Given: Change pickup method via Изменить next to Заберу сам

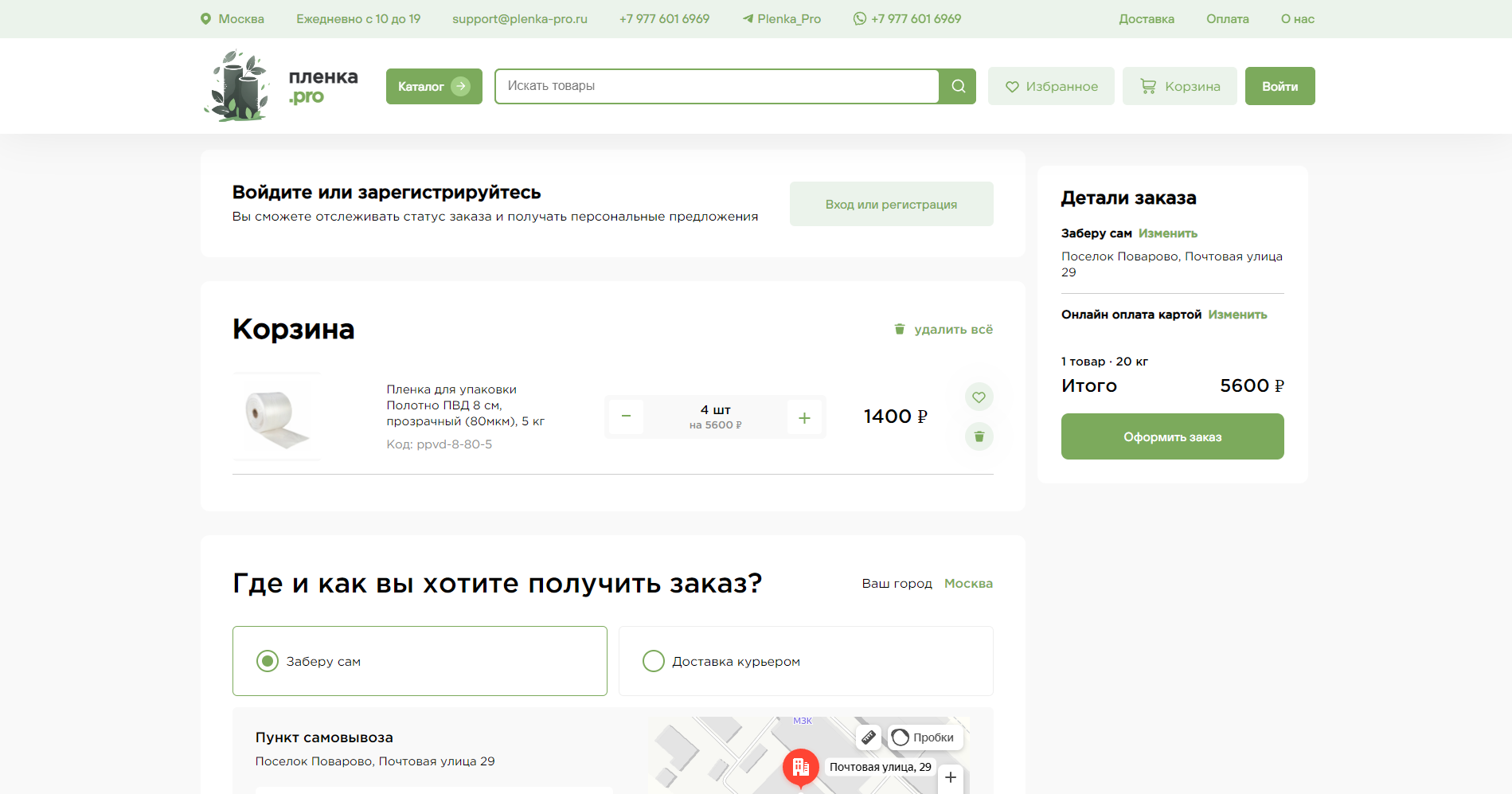Looking at the screenshot, I should pyautogui.click(x=1168, y=233).
